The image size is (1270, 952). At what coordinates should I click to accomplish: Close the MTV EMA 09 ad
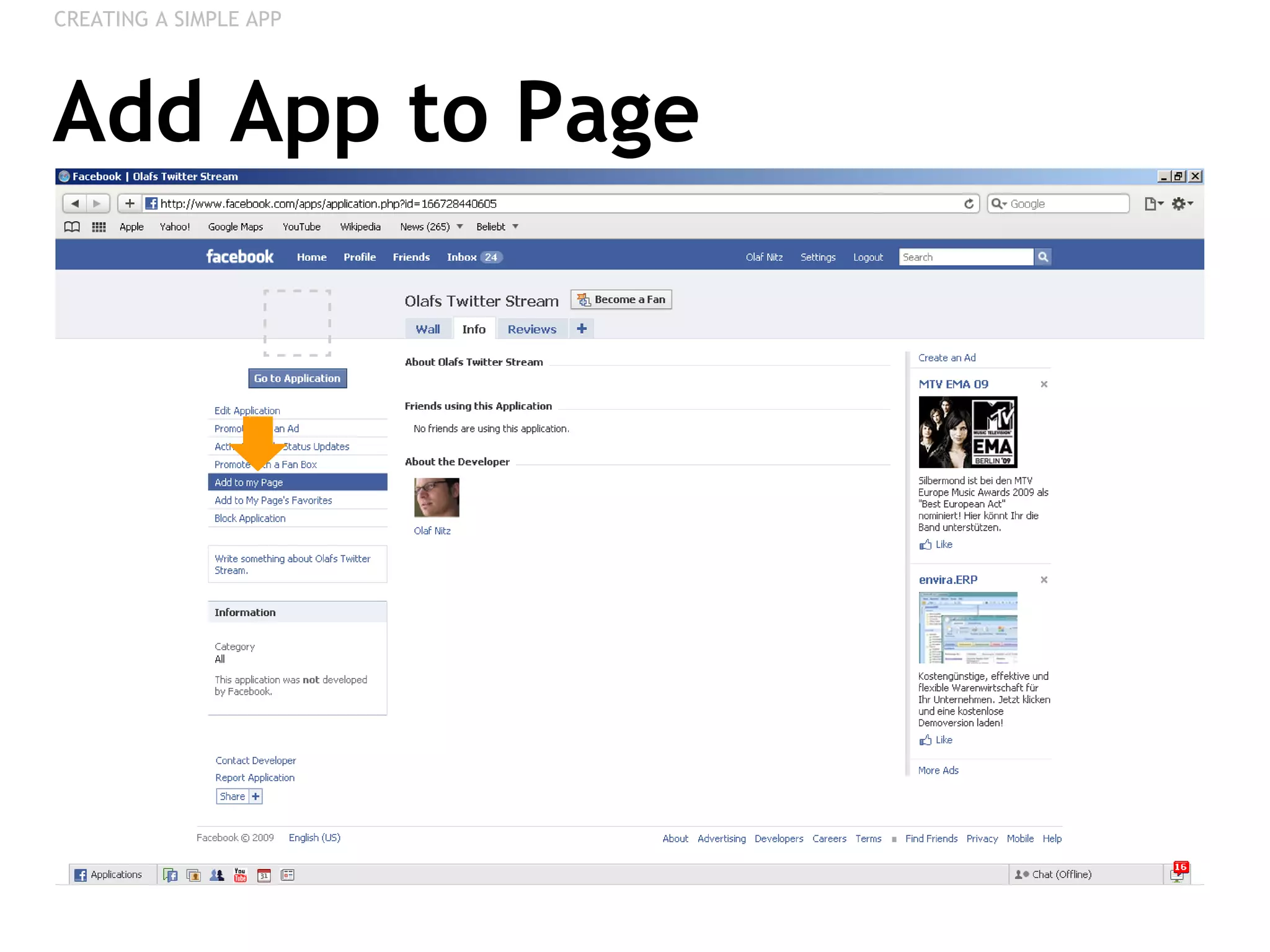[x=1044, y=384]
